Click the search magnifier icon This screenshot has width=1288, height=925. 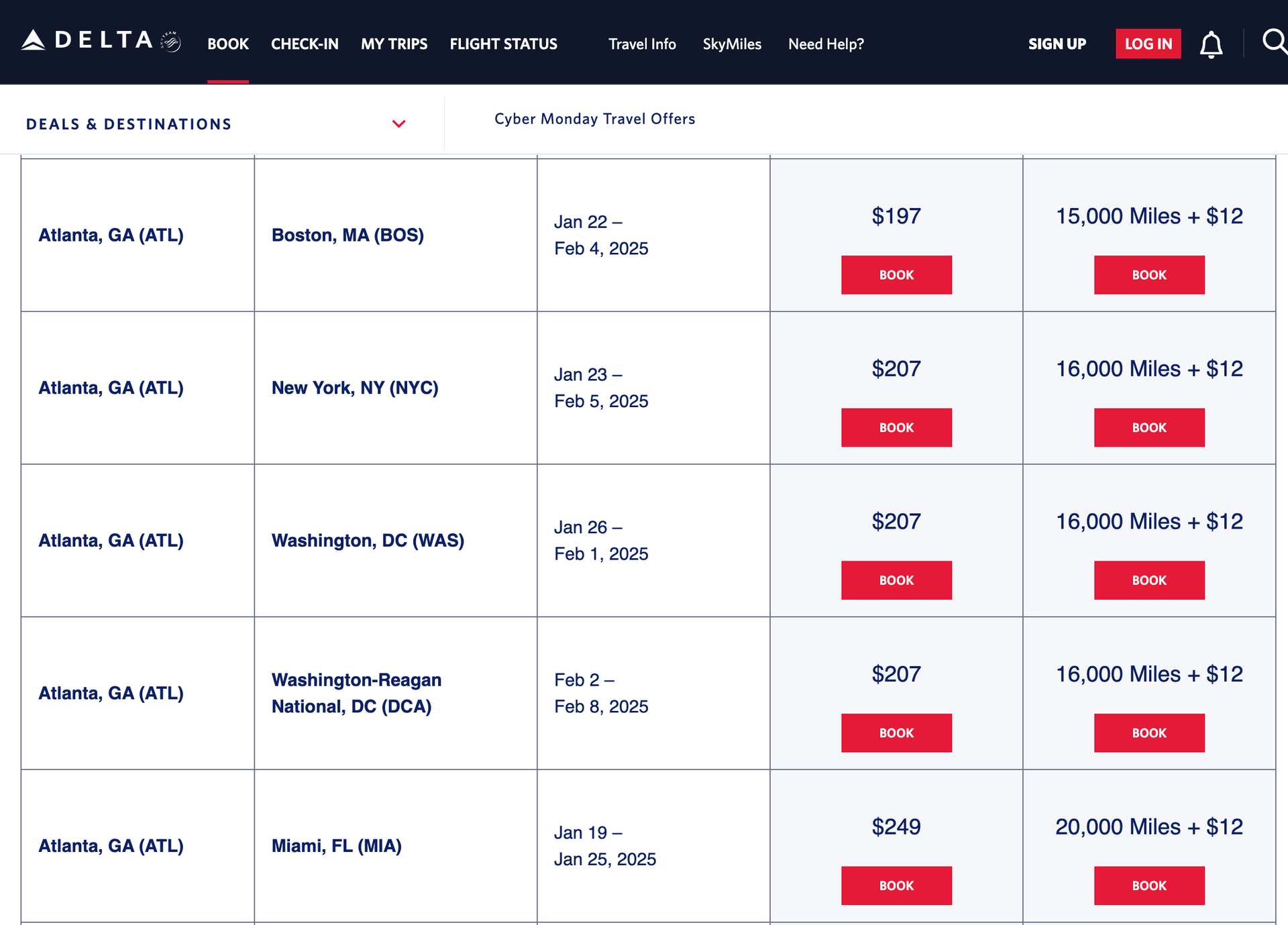(1273, 42)
